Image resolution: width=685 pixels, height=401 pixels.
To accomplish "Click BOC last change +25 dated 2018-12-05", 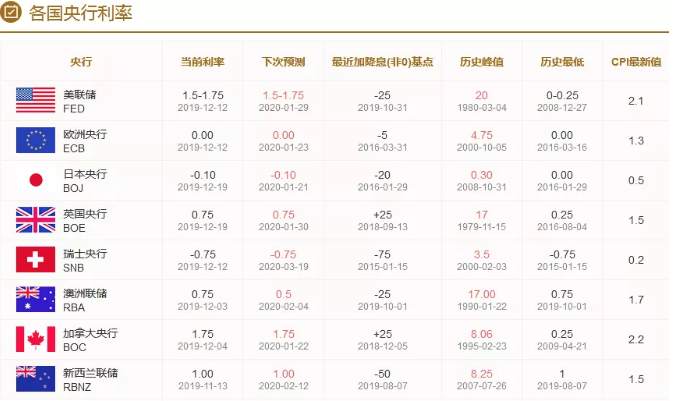I will tap(382, 339).
